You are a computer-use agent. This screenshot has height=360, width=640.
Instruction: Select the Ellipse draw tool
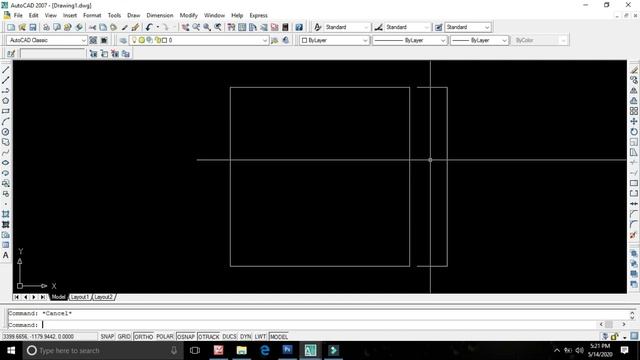click(x=6, y=163)
